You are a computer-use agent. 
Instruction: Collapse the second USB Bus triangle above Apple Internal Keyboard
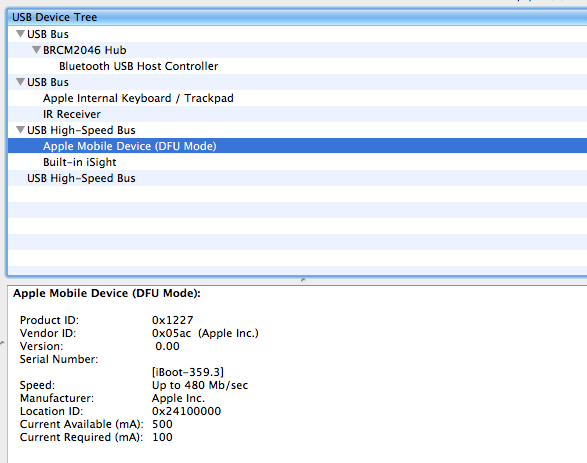tap(21, 82)
